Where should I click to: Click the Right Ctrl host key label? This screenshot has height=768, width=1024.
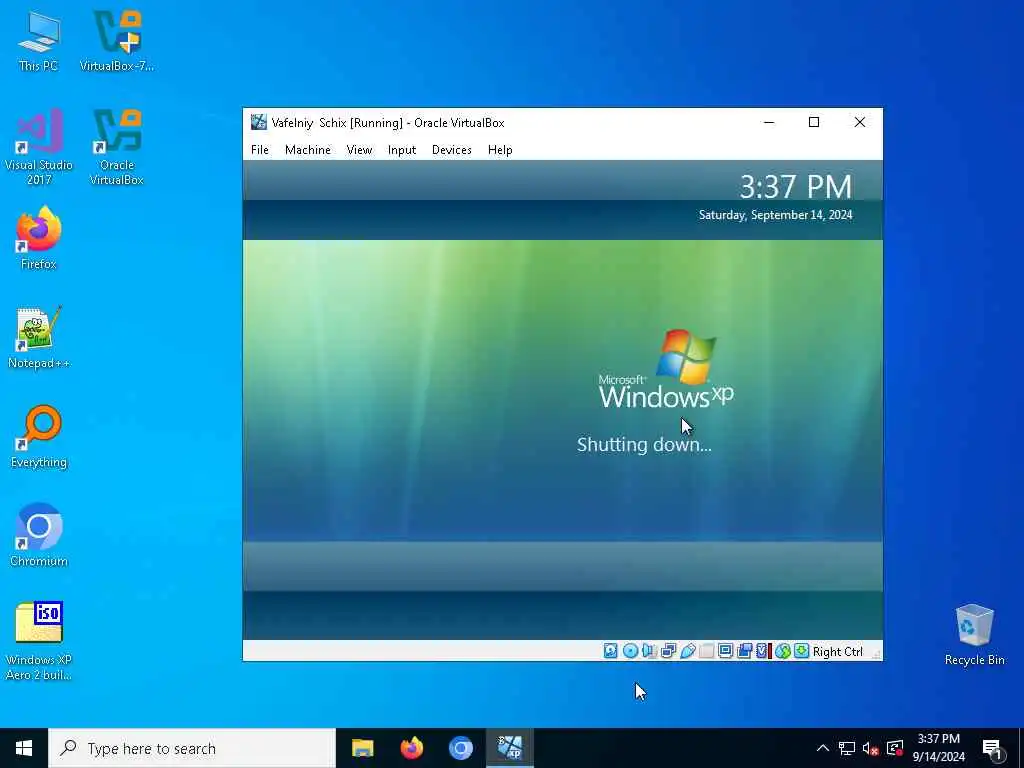point(837,652)
